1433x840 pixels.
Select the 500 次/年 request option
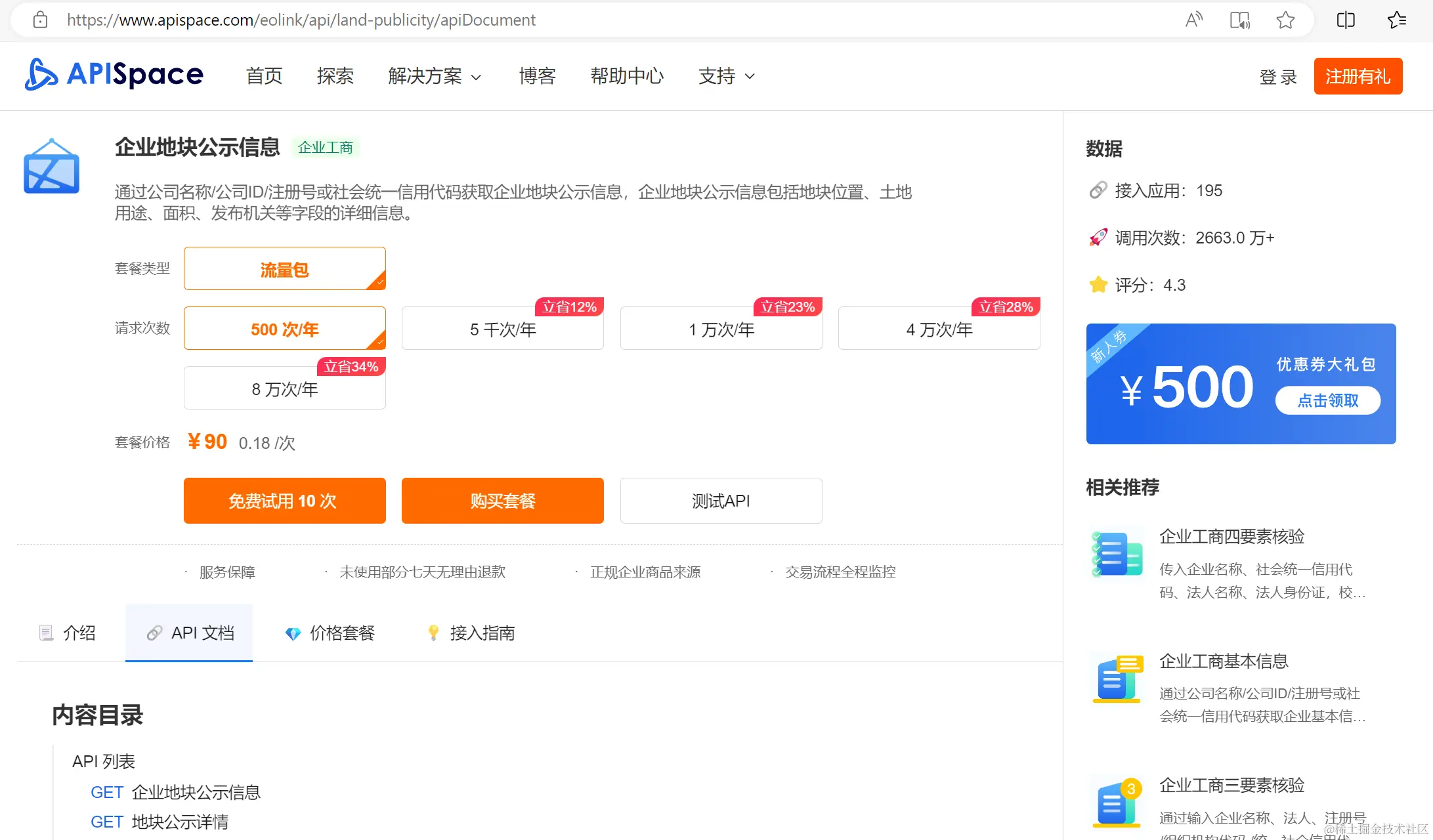tap(284, 329)
